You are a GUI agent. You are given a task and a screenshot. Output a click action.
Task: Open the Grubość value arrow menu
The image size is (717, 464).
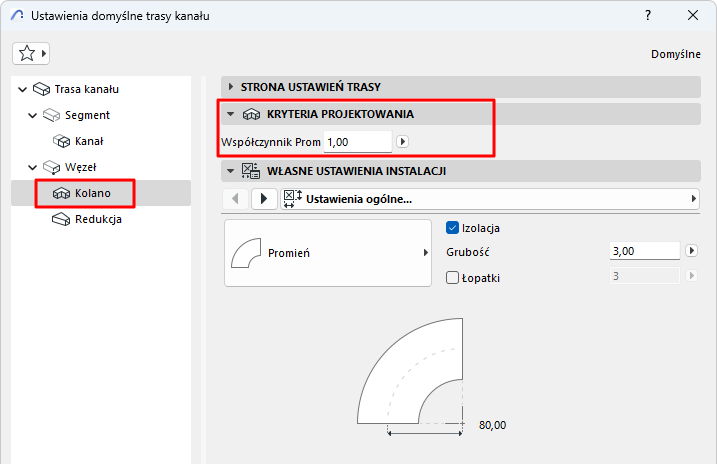691,251
